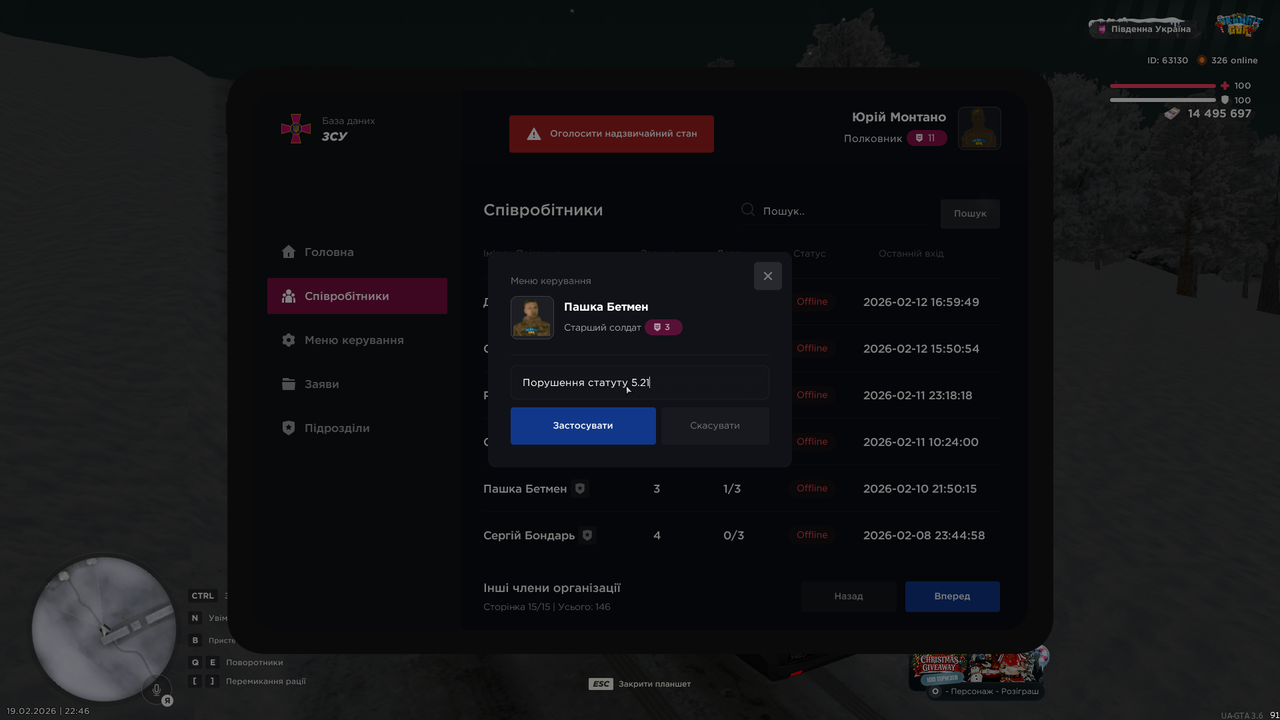This screenshot has height=720, width=1280.
Task: Click the red health bar in HUD
Action: pyautogui.click(x=1163, y=86)
